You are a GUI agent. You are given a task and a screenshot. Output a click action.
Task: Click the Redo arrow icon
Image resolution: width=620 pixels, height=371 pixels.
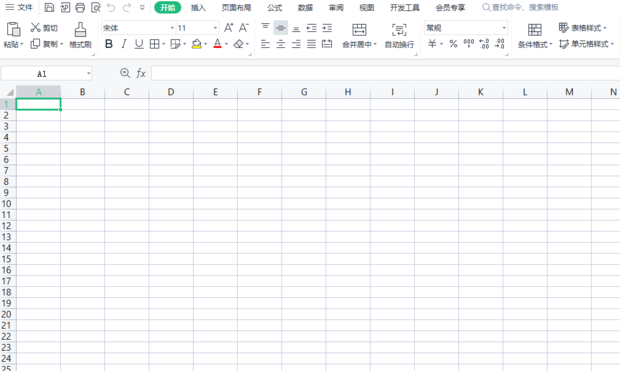click(127, 7)
